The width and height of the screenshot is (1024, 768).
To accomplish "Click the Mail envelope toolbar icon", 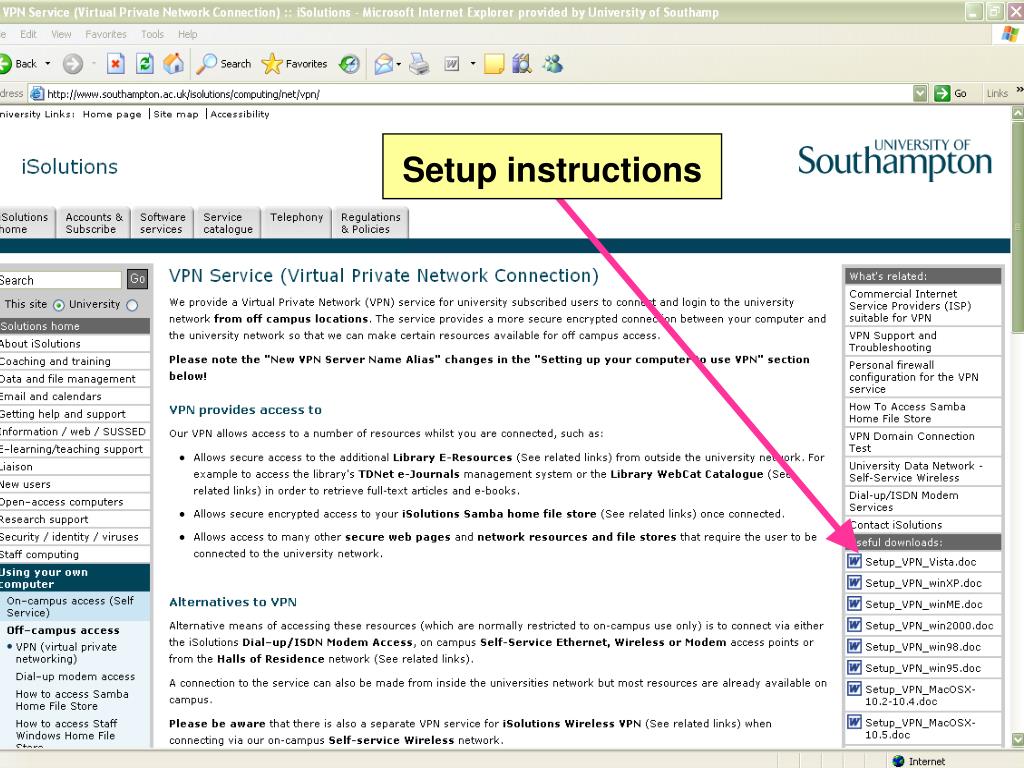I will click(383, 63).
